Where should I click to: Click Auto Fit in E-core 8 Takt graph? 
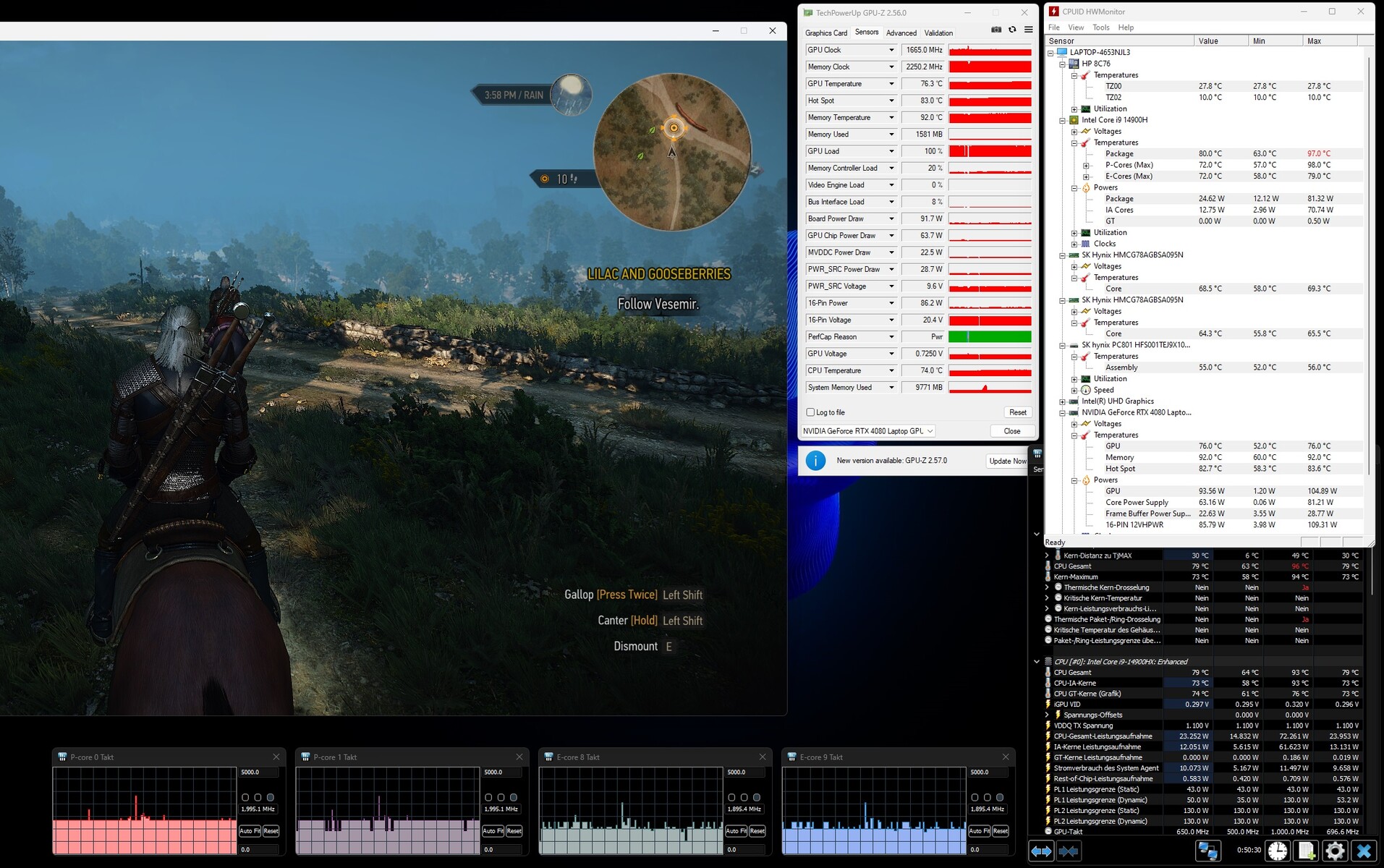point(736,831)
